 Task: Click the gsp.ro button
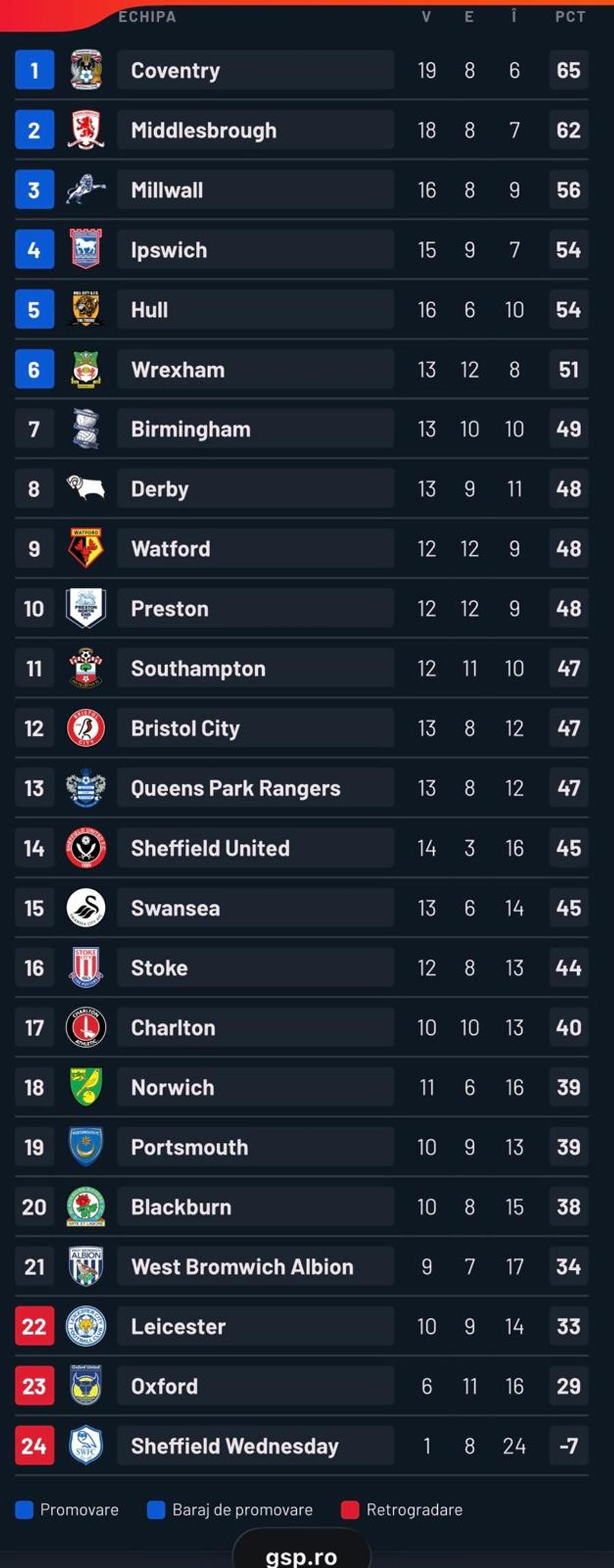[x=302, y=1550]
